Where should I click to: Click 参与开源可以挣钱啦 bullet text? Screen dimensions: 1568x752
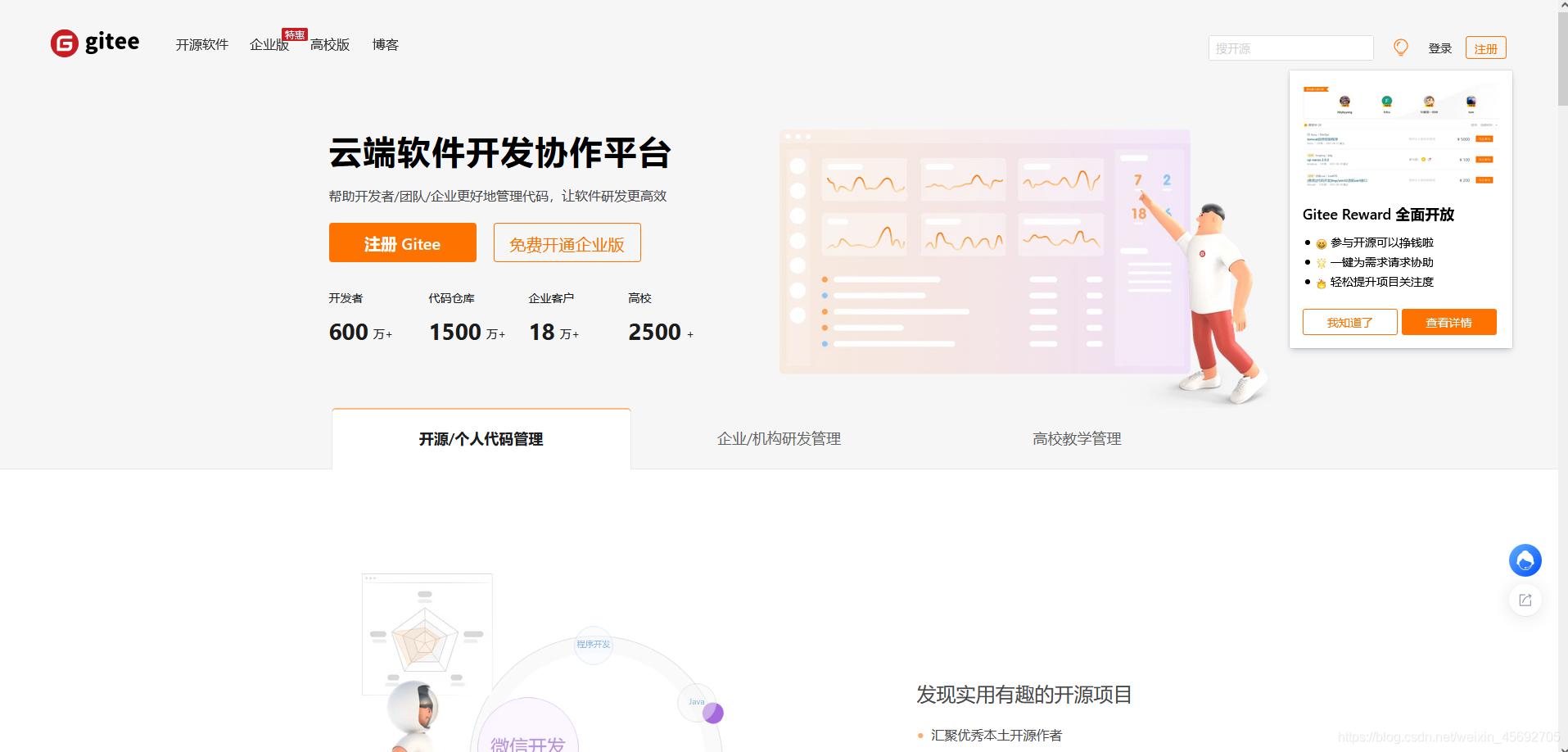[x=1382, y=242]
